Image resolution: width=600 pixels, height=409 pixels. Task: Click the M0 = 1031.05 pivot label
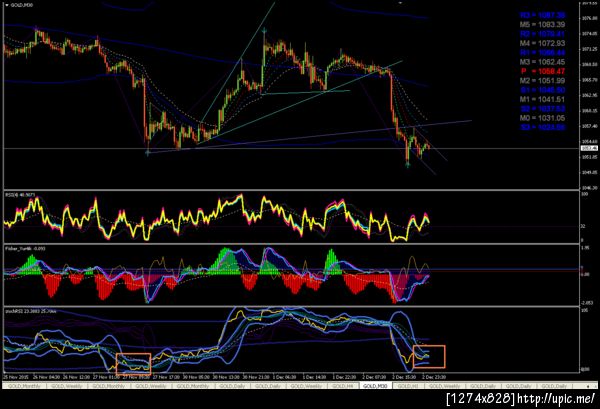[x=542, y=118]
